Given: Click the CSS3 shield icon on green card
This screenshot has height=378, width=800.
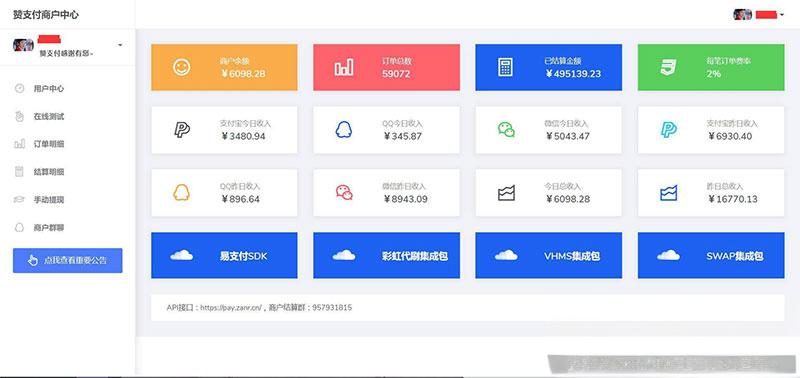Looking at the screenshot, I should tap(668, 67).
